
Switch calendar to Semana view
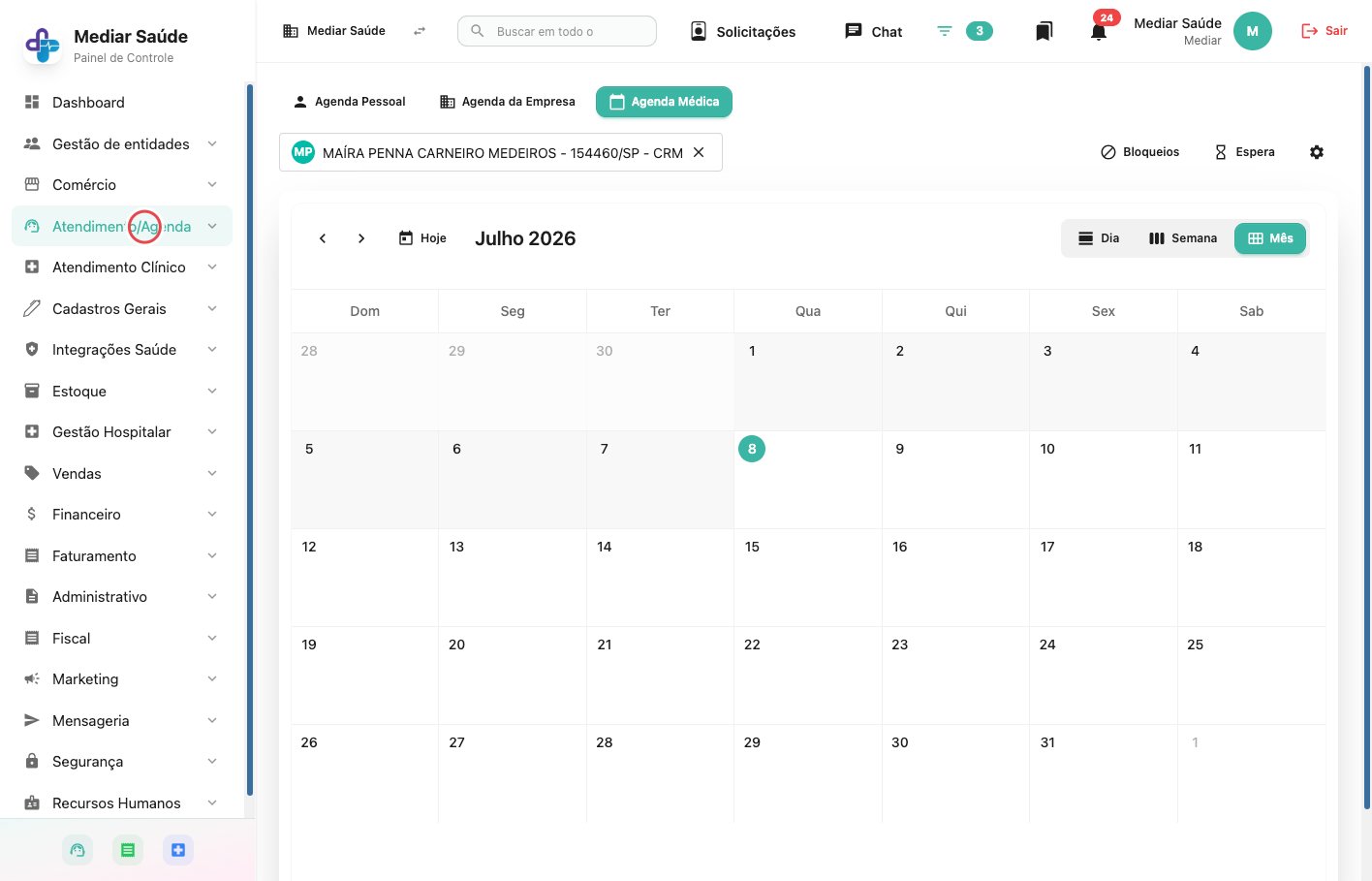[1182, 238]
